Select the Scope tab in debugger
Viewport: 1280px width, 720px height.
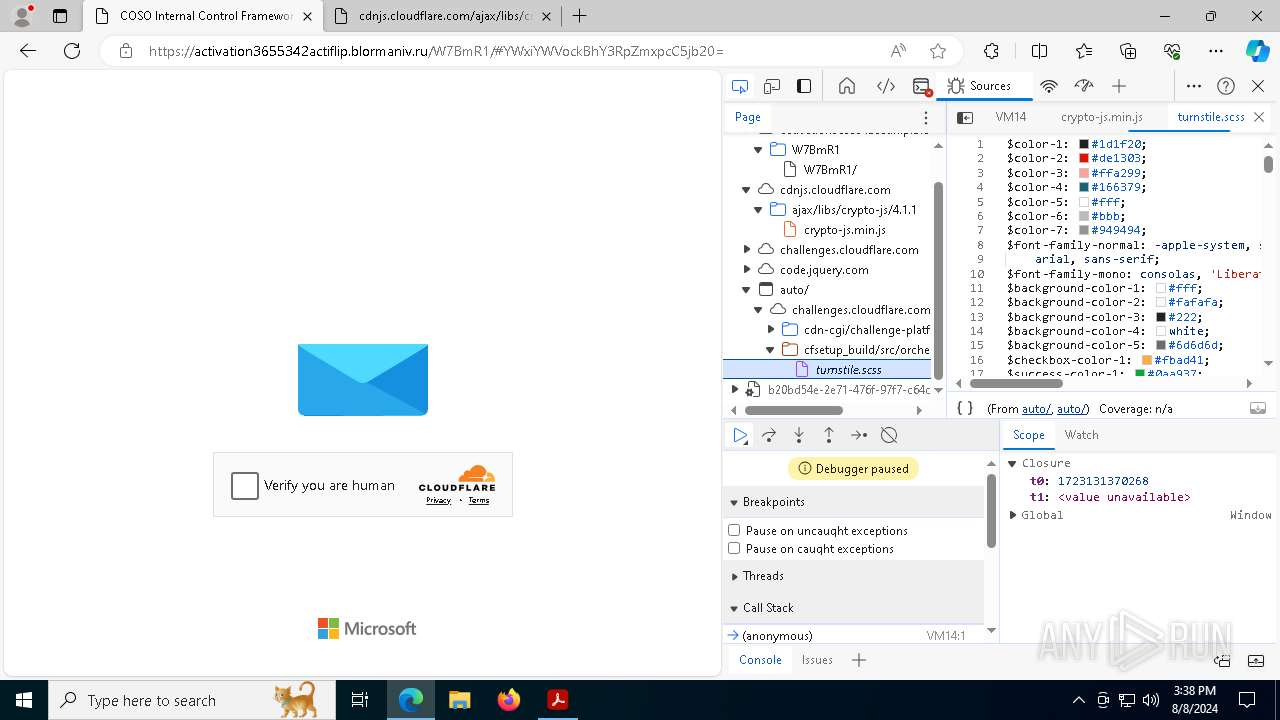click(1028, 435)
